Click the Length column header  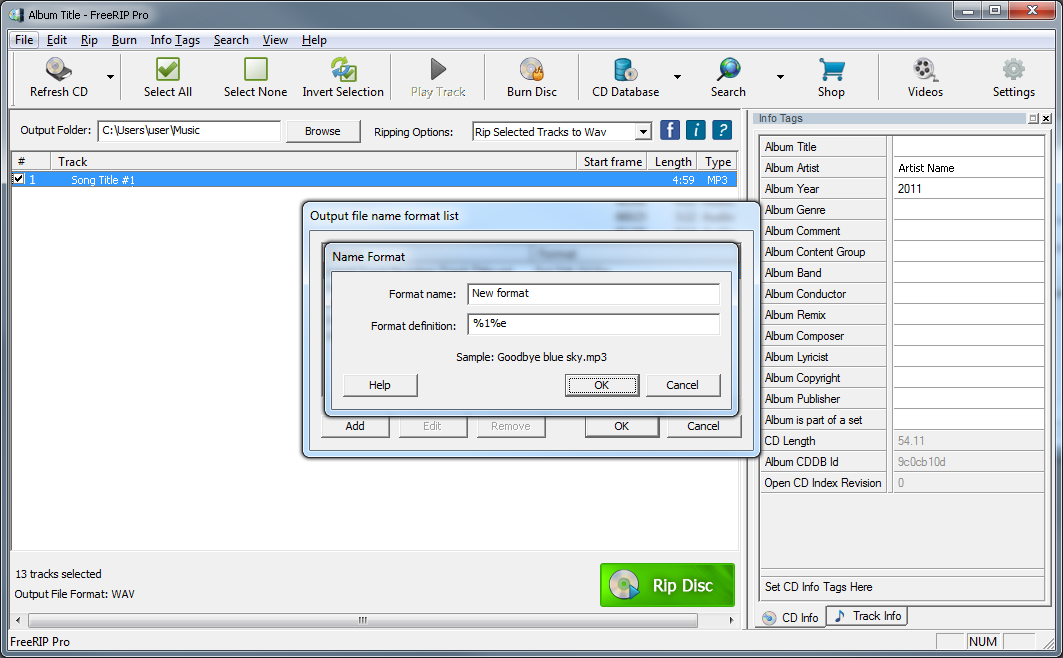click(x=673, y=161)
